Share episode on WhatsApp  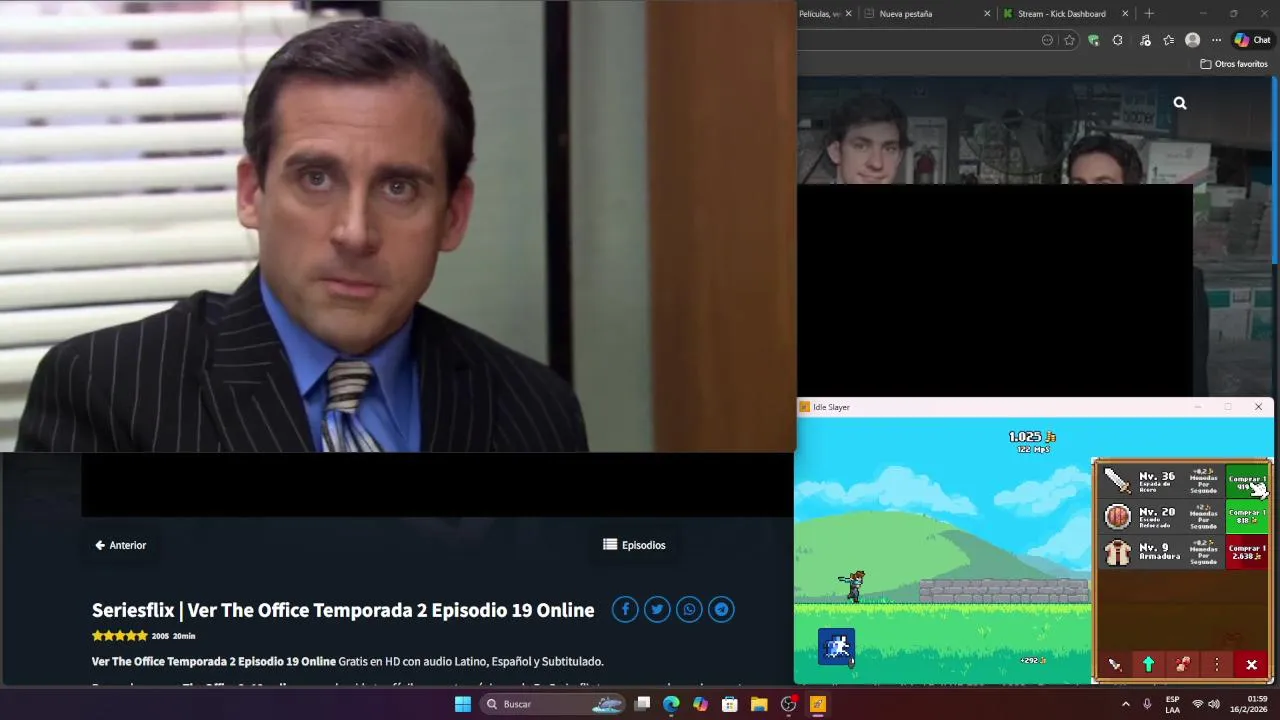click(689, 609)
